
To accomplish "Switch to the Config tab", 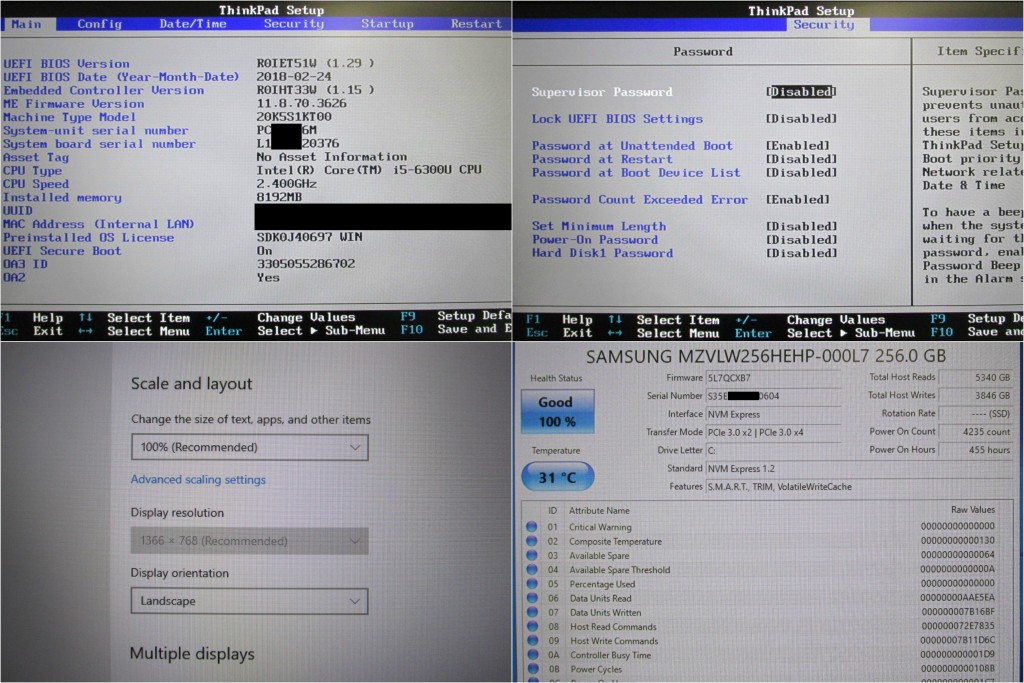I will (x=99, y=24).
